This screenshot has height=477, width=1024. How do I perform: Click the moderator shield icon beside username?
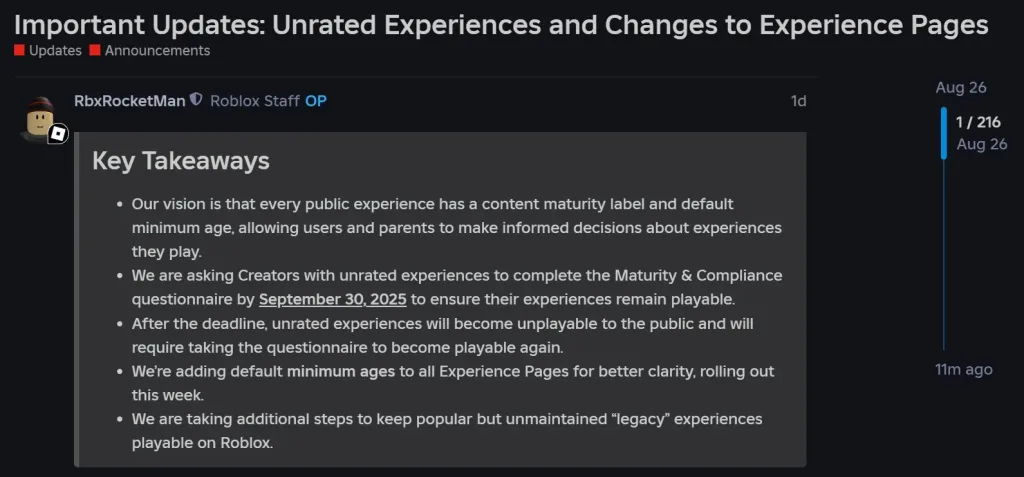196,100
